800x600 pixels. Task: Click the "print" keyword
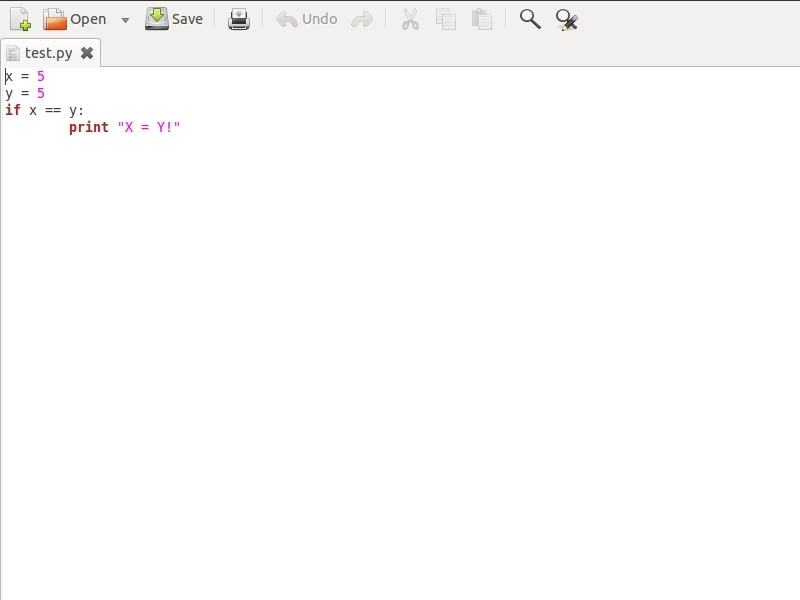[89, 127]
